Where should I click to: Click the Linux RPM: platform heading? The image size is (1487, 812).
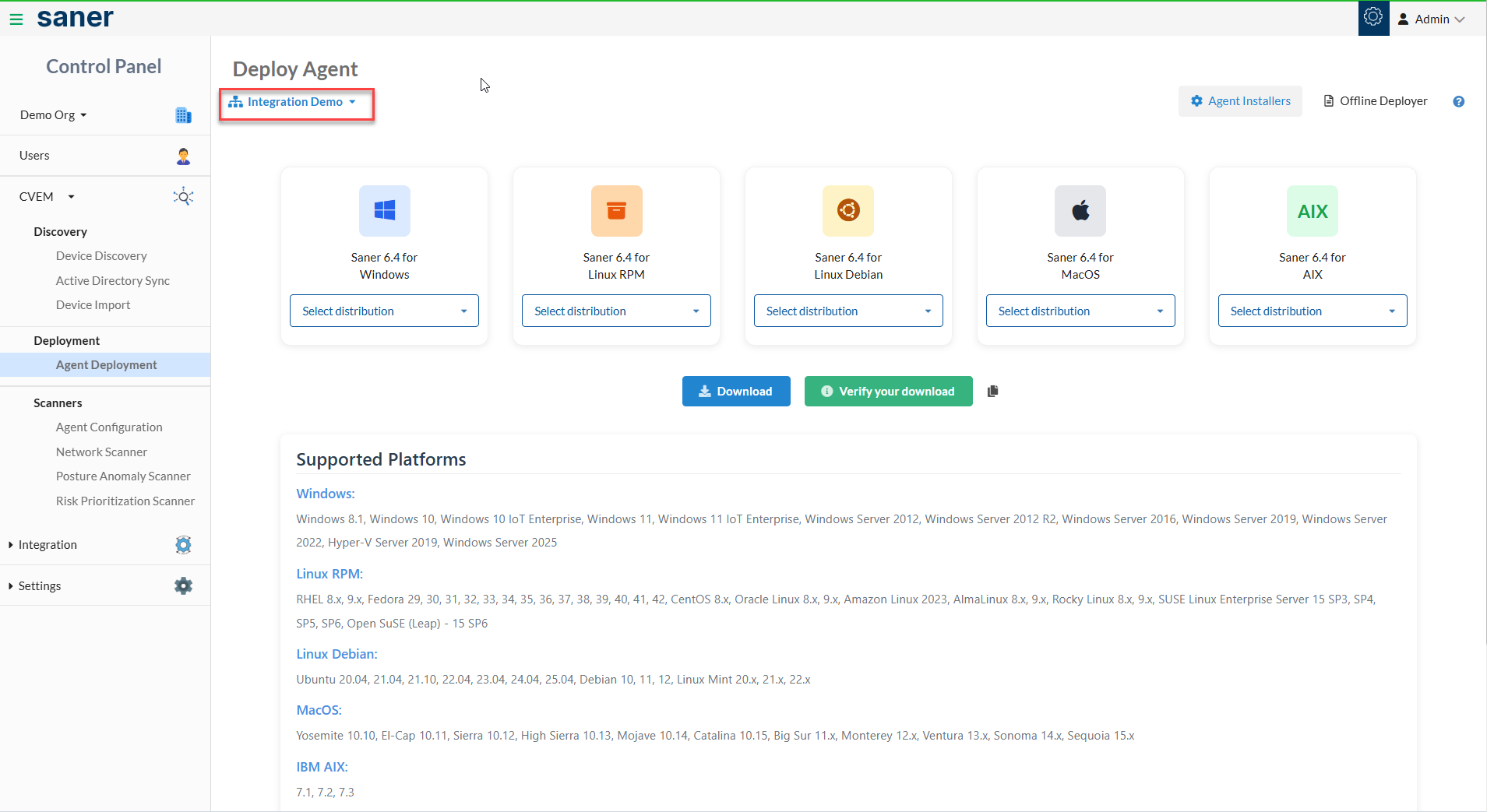pos(329,574)
